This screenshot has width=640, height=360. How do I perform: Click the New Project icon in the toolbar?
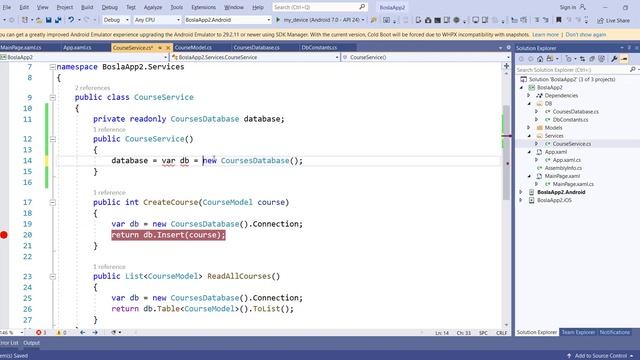point(25,20)
